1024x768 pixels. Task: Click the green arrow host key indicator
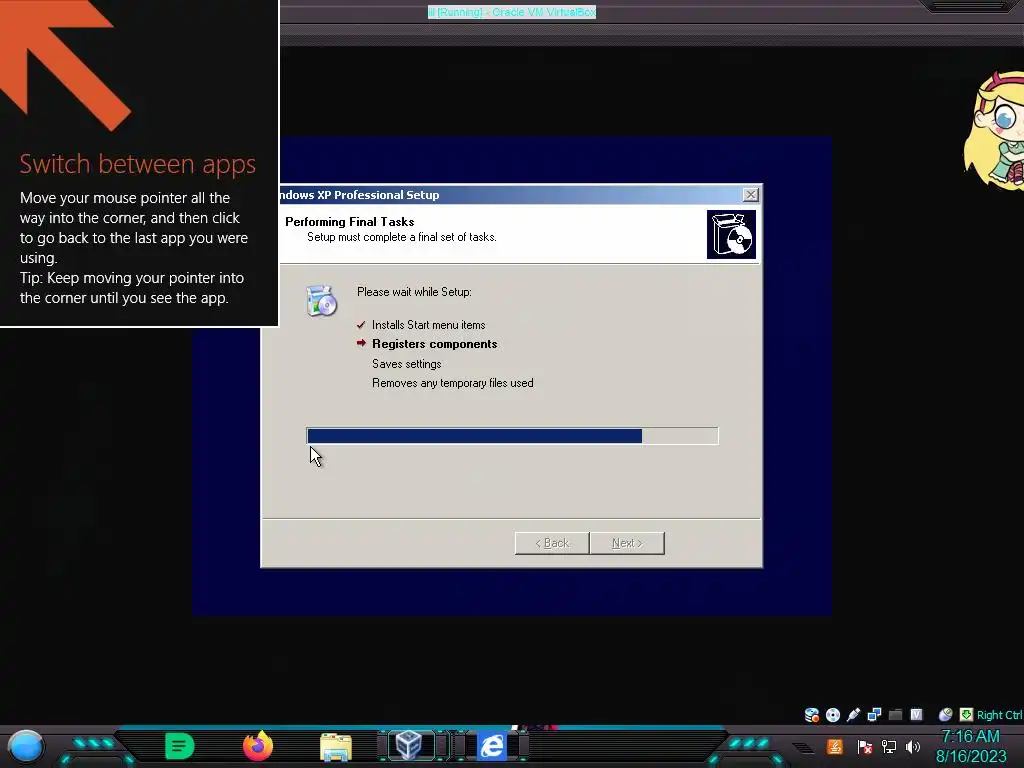tap(966, 714)
